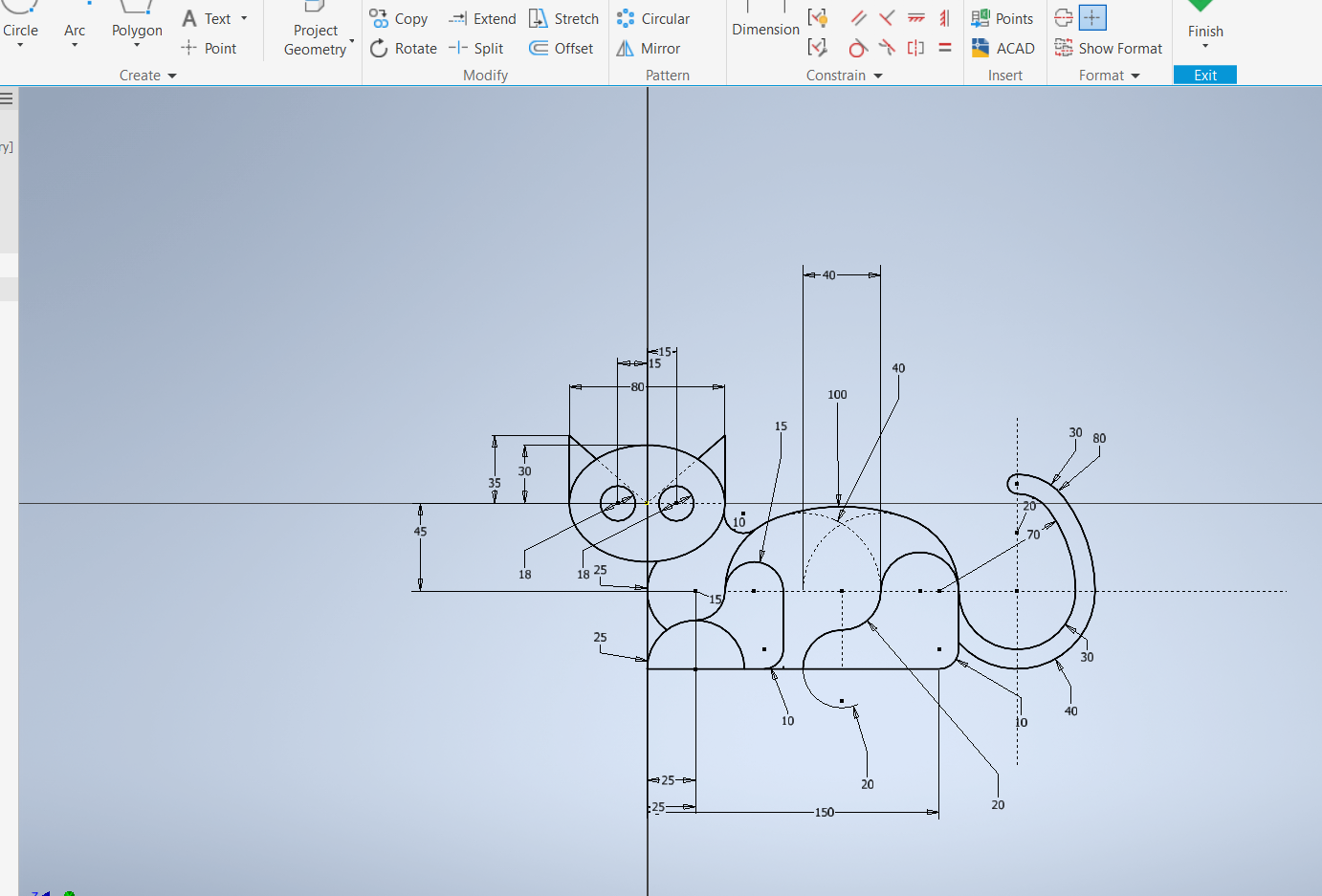Image resolution: width=1322 pixels, height=896 pixels.
Task: Click the Exit panel label
Action: pos(1204,76)
